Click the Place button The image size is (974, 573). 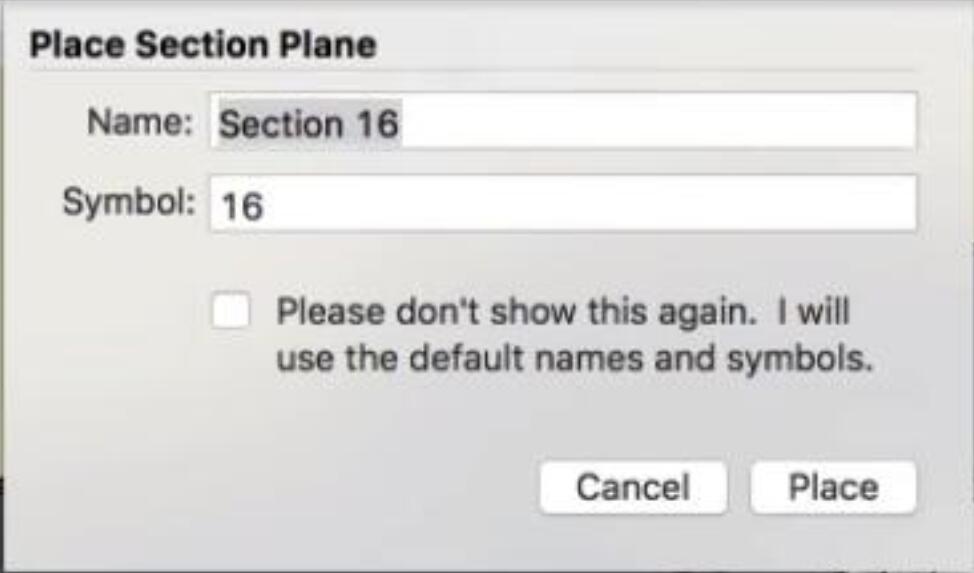pyautogui.click(x=833, y=487)
